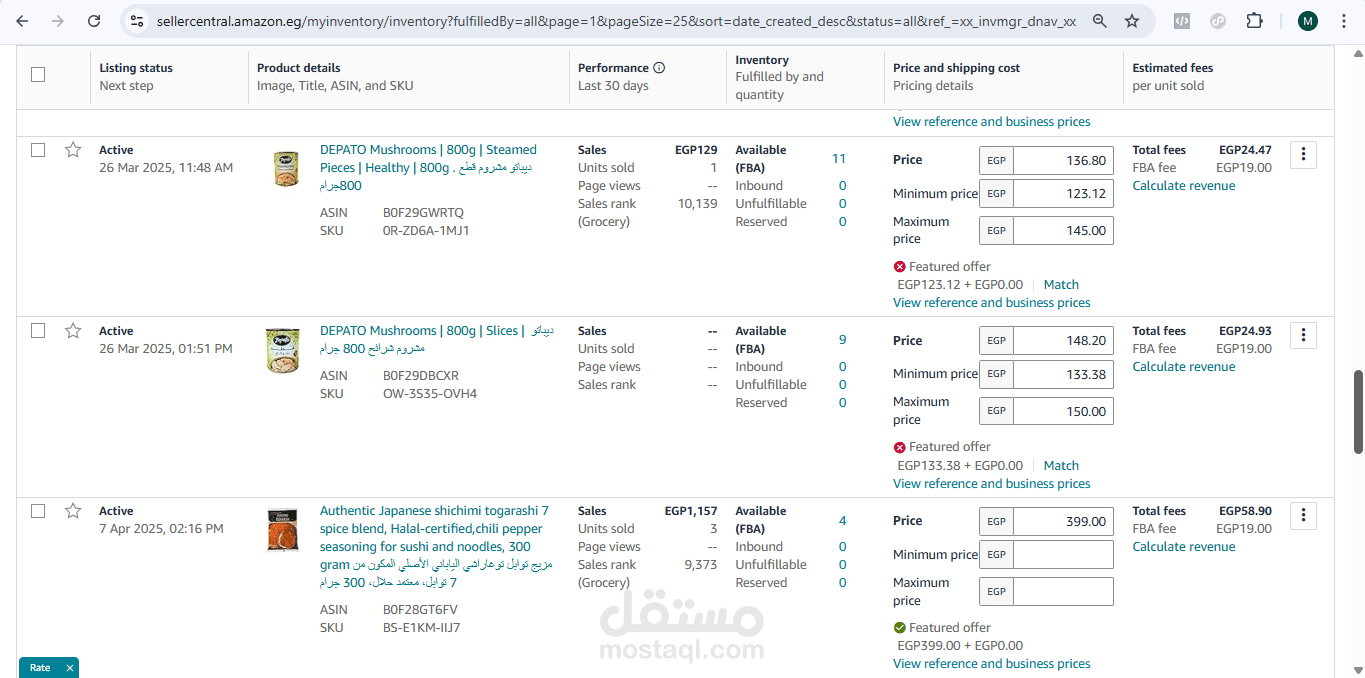Open the Extensions puzzle-piece menu

1254,21
